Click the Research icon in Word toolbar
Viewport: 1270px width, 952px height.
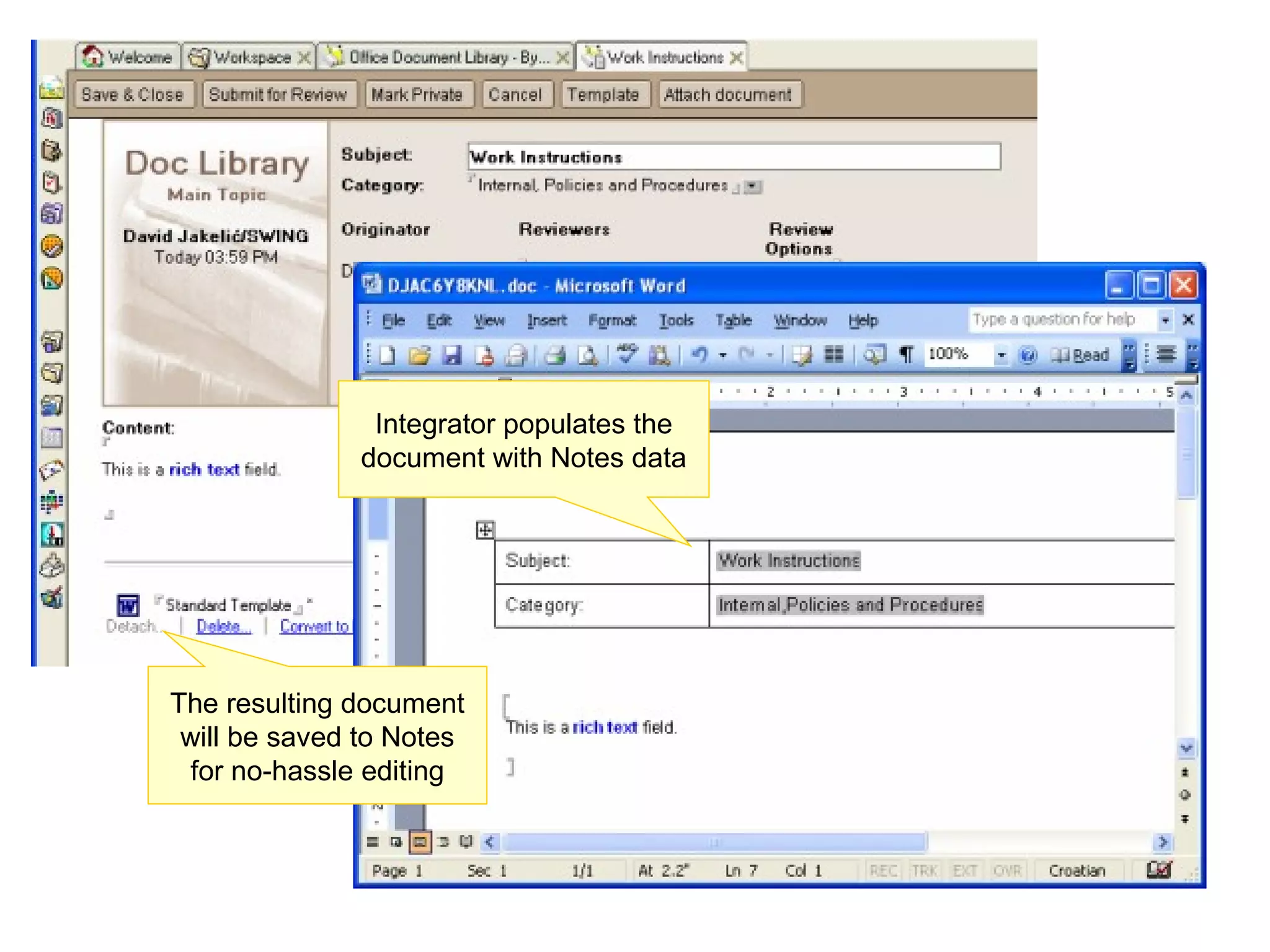coord(659,355)
